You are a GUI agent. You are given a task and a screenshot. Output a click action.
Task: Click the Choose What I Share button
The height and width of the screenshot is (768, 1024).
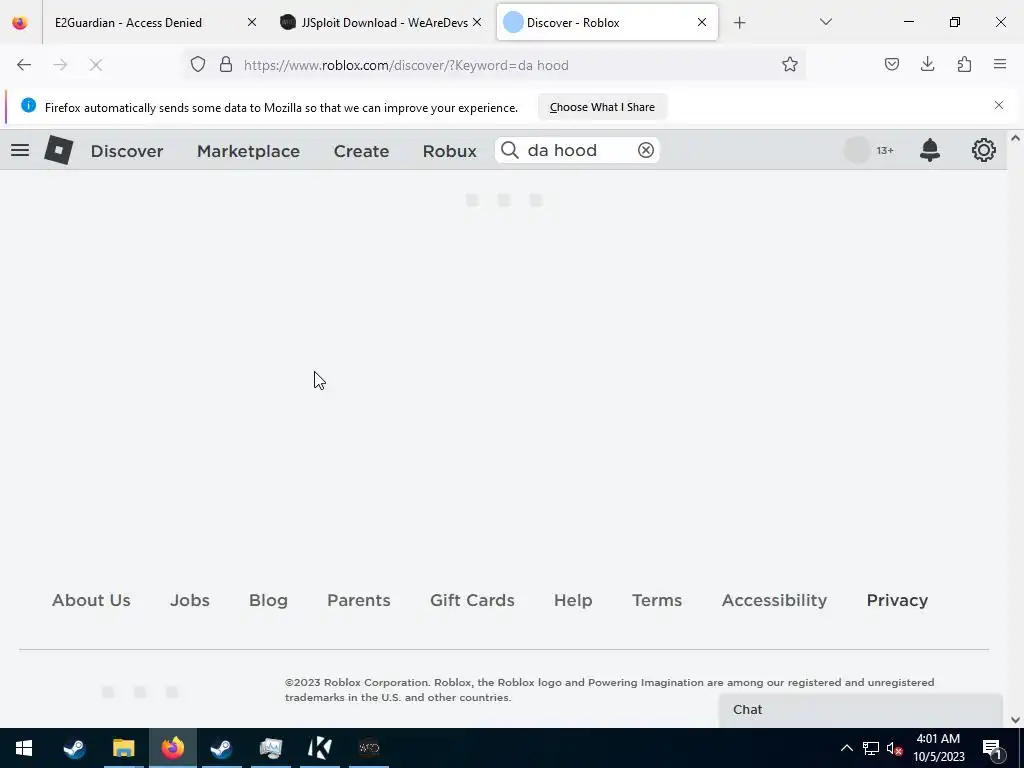(x=602, y=107)
